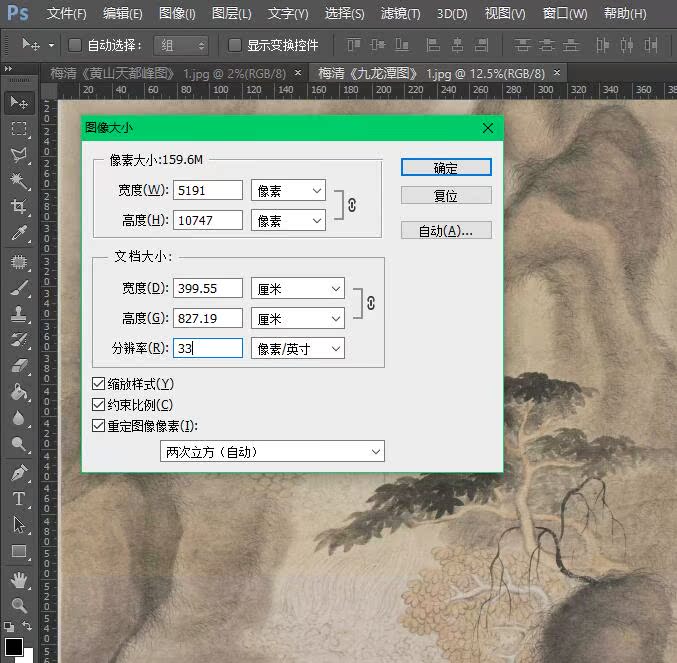Image resolution: width=677 pixels, height=663 pixels.
Task: Toggle pixel dimensions constrain link icon
Action: point(352,205)
